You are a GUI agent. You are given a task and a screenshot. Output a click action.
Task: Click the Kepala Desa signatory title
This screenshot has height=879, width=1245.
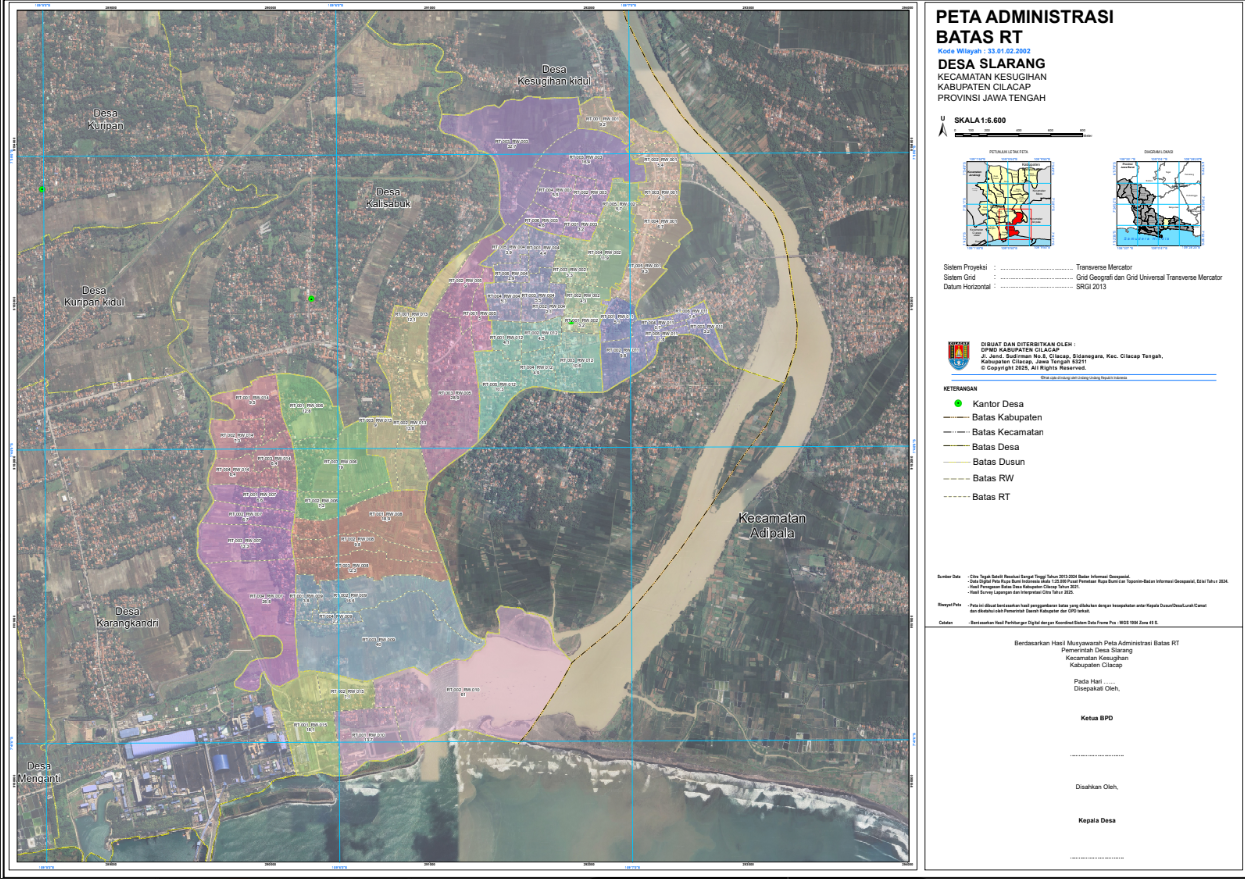1096,821
